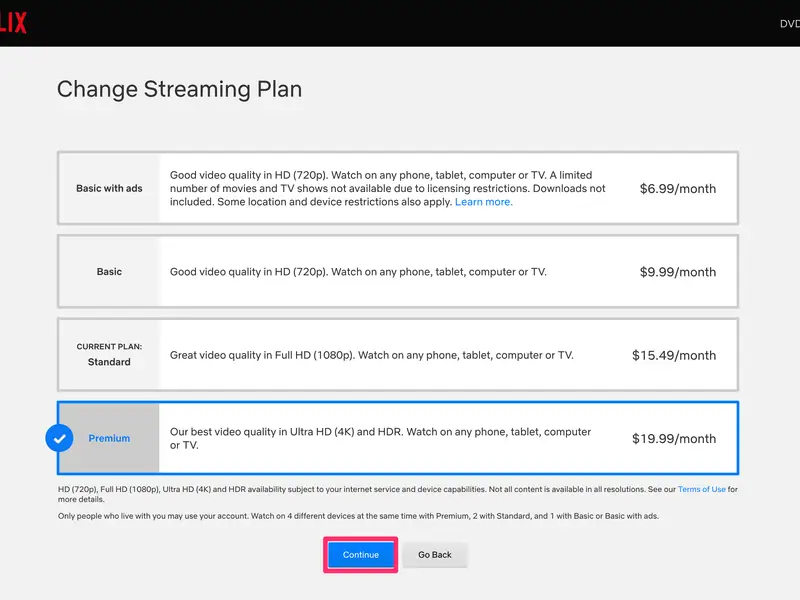Click the Good video quality 720p Basic description
The image size is (800, 600).
358,271
